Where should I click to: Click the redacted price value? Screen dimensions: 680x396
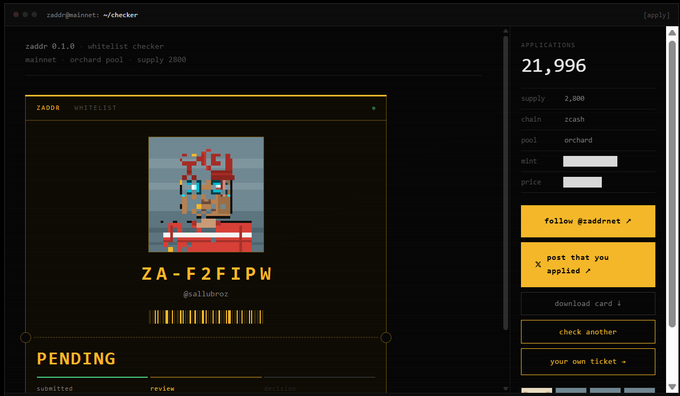[x=582, y=182]
